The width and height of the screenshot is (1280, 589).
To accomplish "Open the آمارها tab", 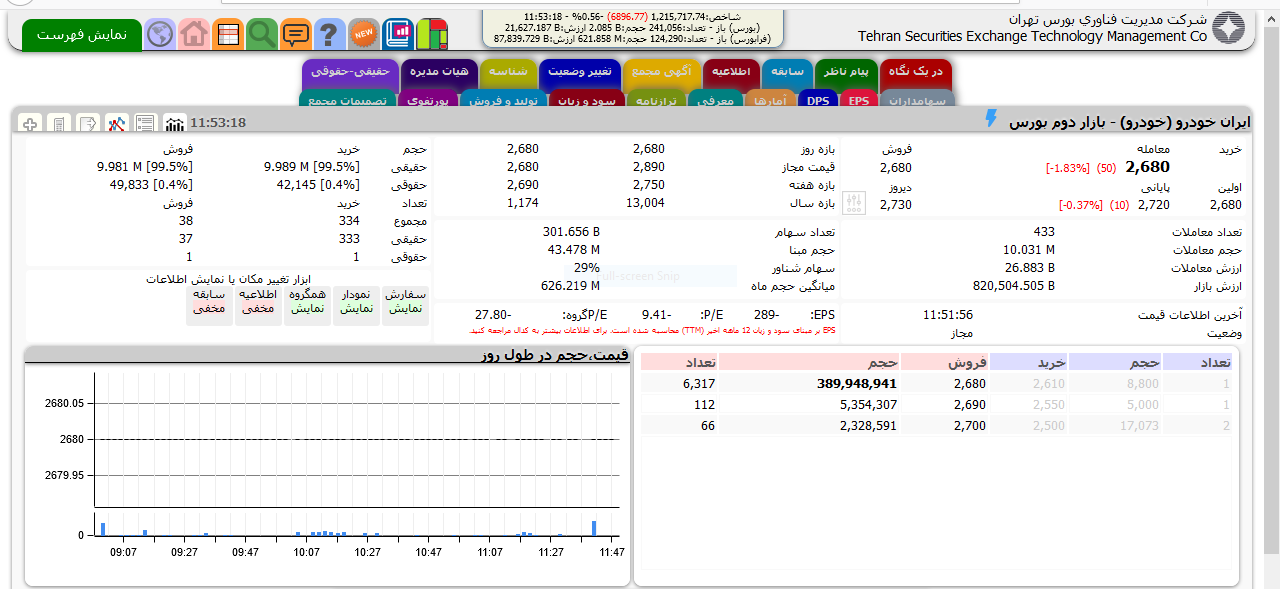I will click(771, 100).
